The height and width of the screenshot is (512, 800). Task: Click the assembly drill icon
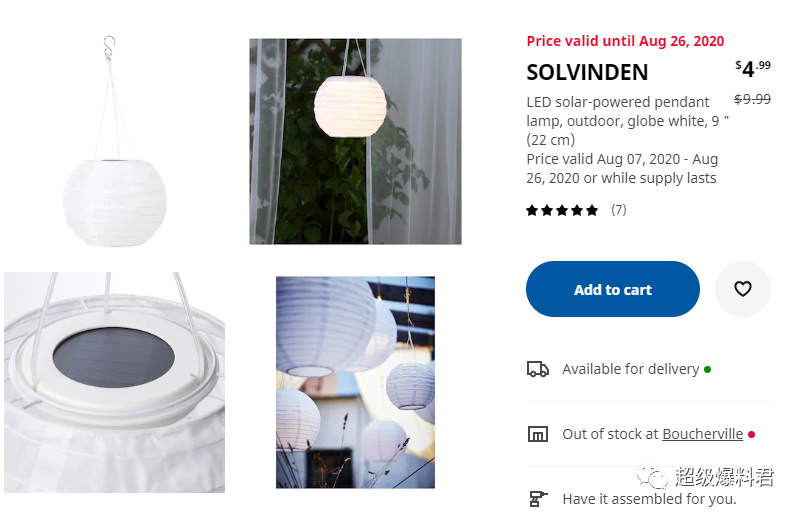pyautogui.click(x=537, y=498)
